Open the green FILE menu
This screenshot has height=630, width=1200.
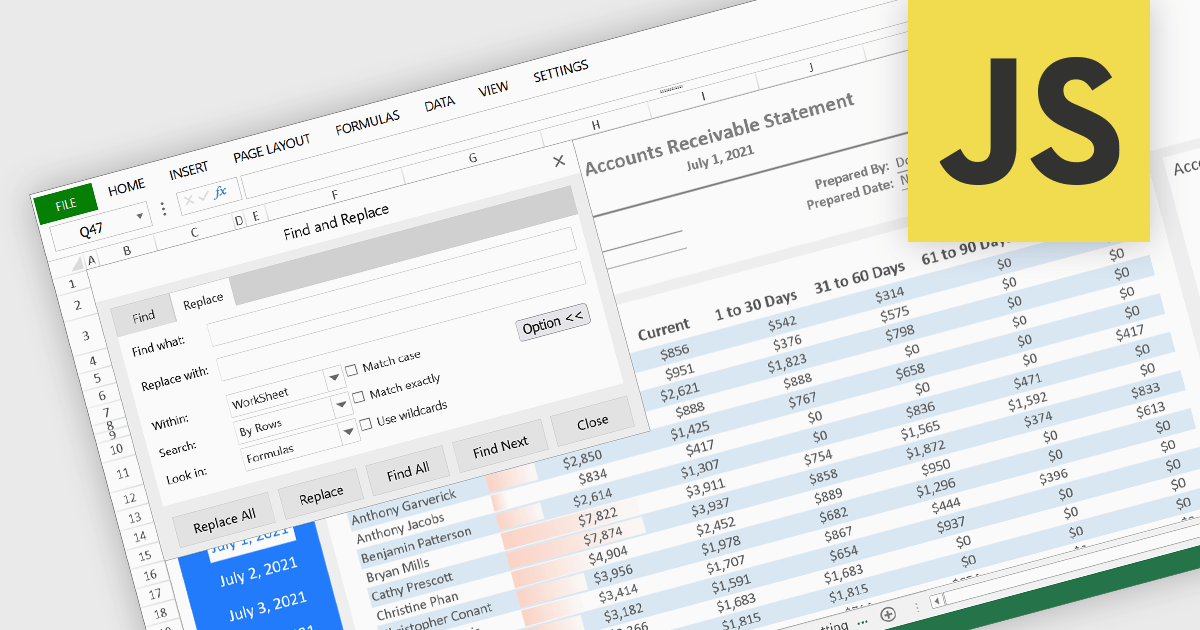(x=66, y=202)
